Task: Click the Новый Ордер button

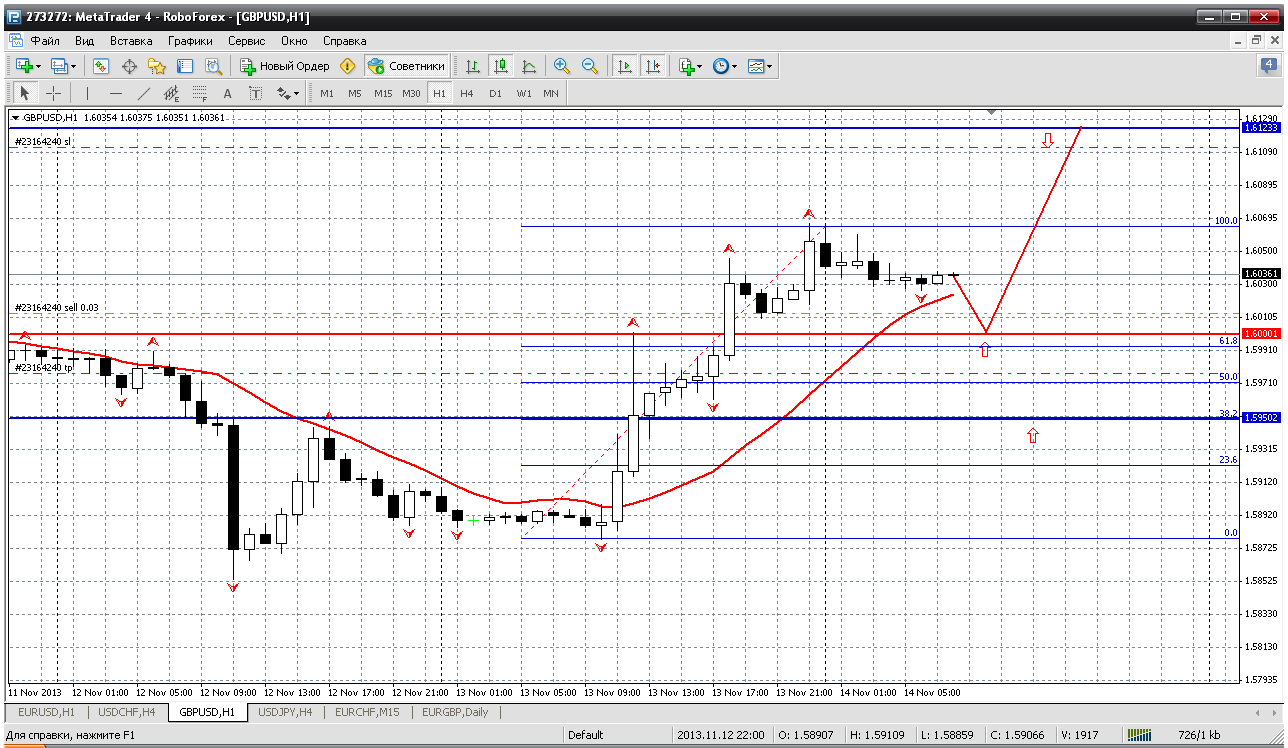Action: click(x=285, y=66)
